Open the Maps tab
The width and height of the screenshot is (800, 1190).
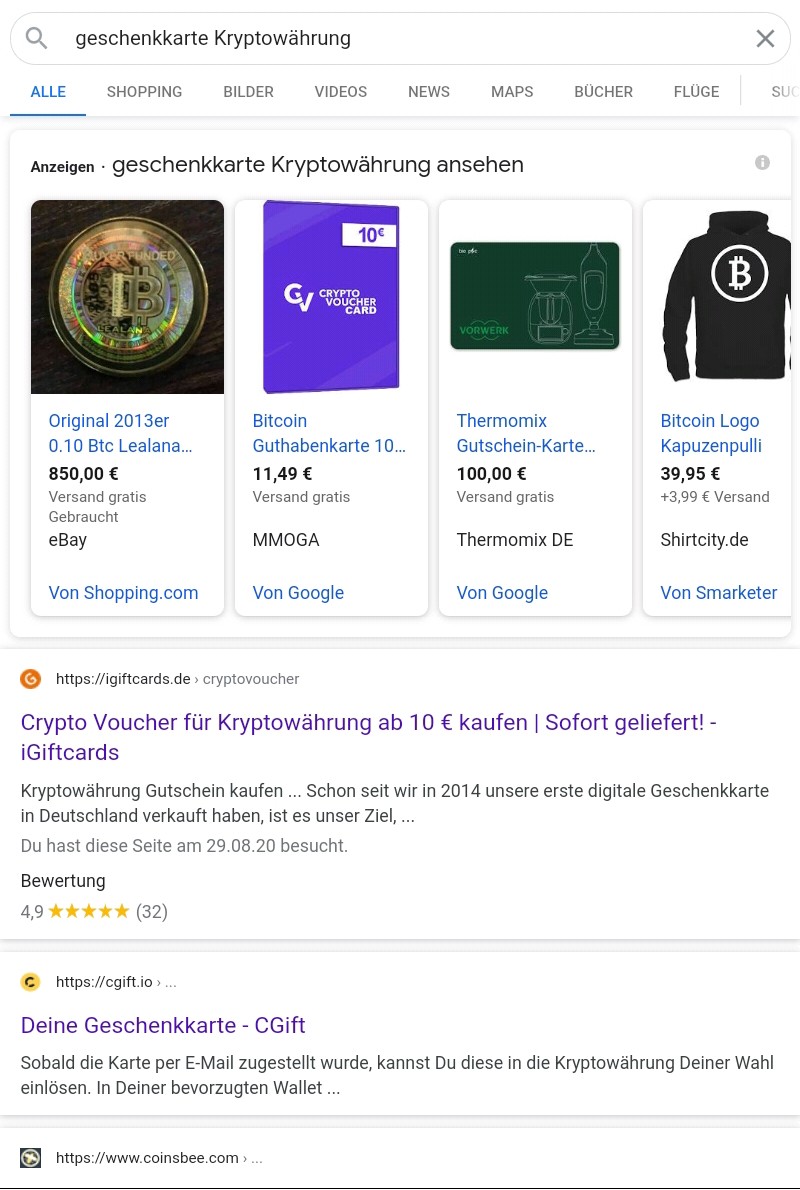[511, 92]
